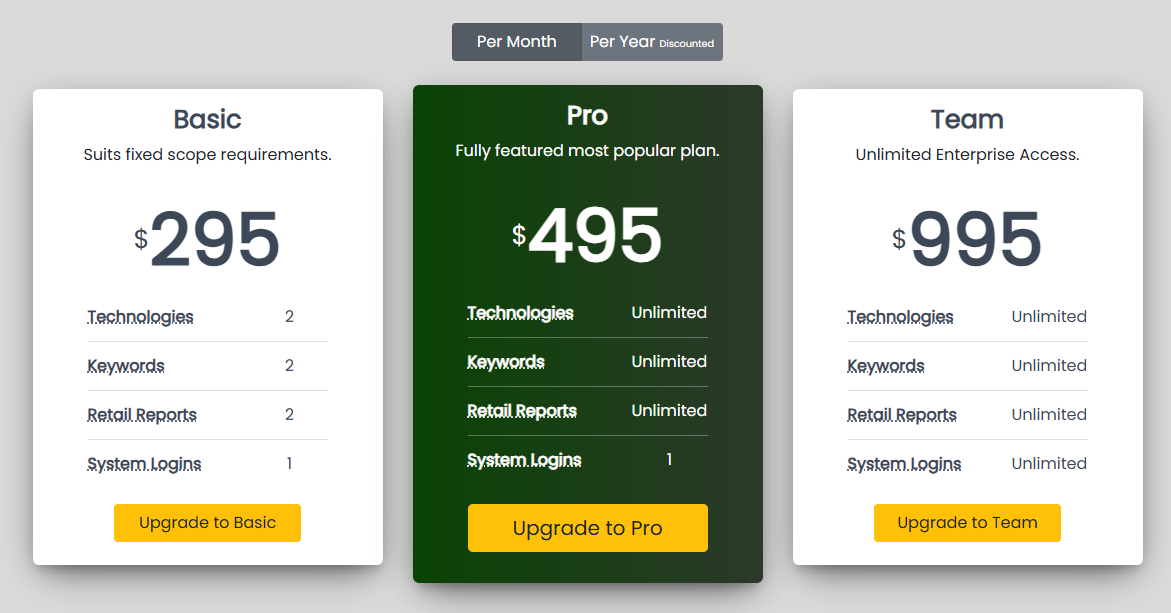
Task: Click Technologies label in Basic plan
Action: [x=140, y=317]
